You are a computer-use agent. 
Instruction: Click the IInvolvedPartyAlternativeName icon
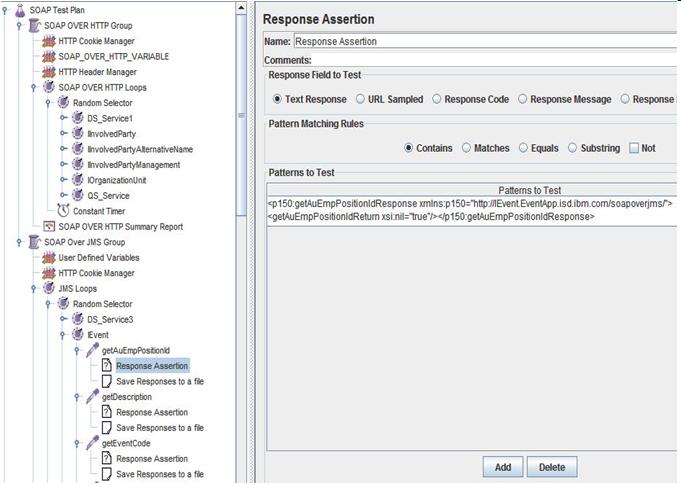(78, 149)
